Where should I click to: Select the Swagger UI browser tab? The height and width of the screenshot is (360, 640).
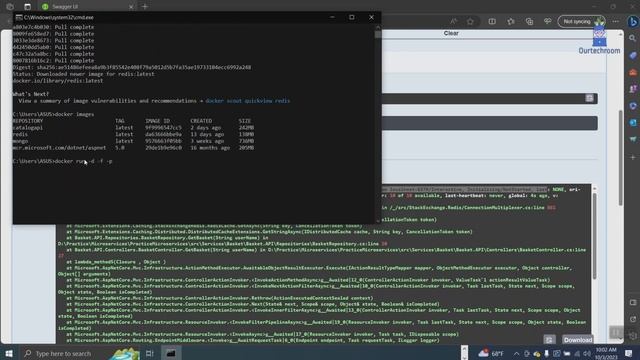click(88, 7)
